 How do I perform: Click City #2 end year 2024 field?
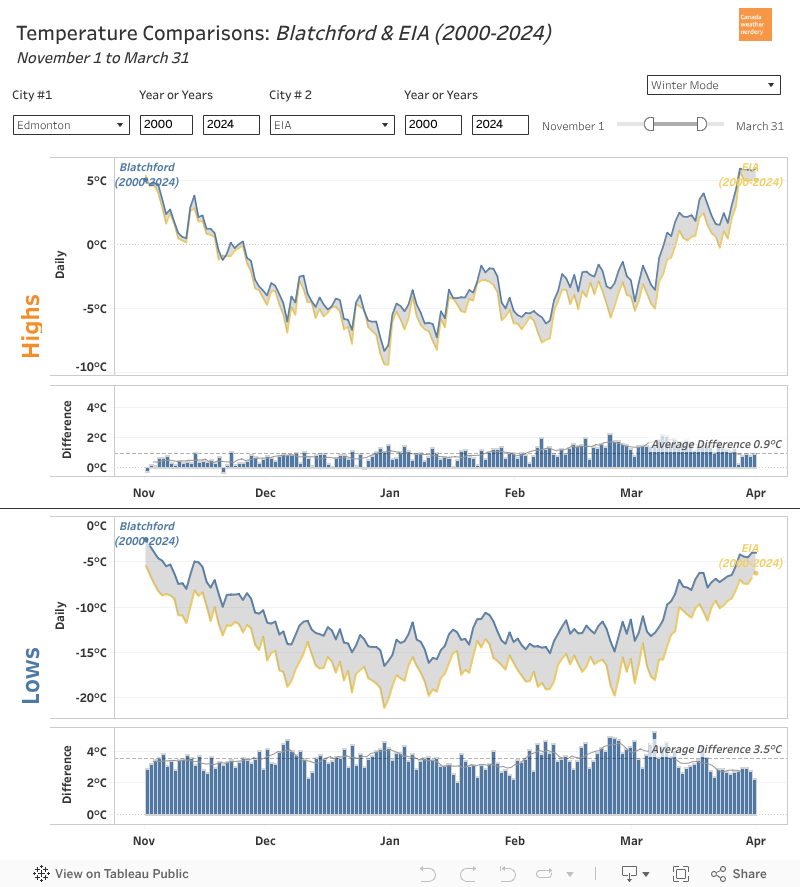pyautogui.click(x=500, y=125)
